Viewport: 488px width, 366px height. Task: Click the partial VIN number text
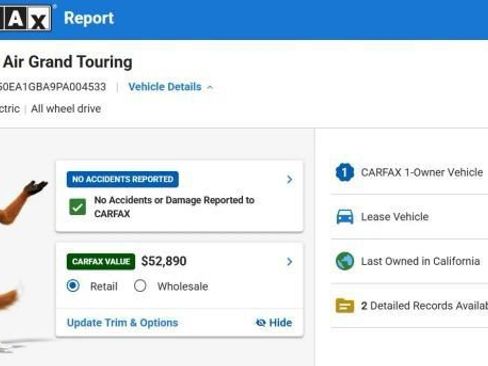(x=53, y=87)
